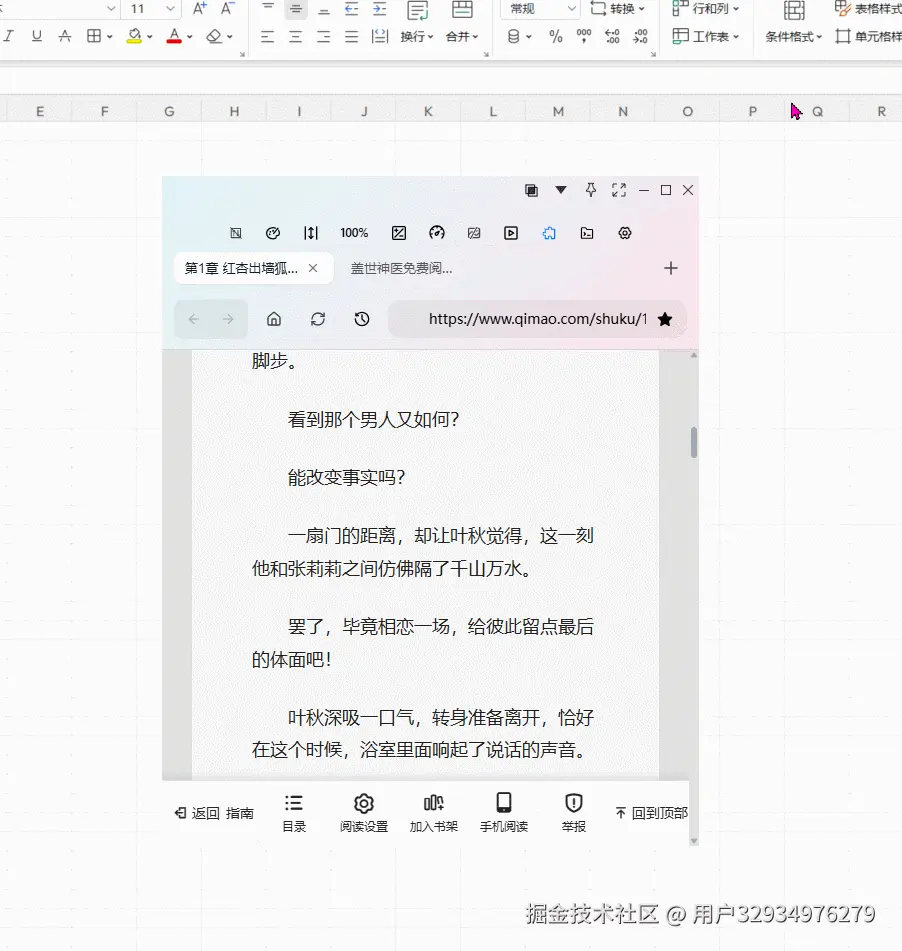The image size is (902, 951).
Task: Expand the fill color dropdown arrow
Action: pos(150,37)
